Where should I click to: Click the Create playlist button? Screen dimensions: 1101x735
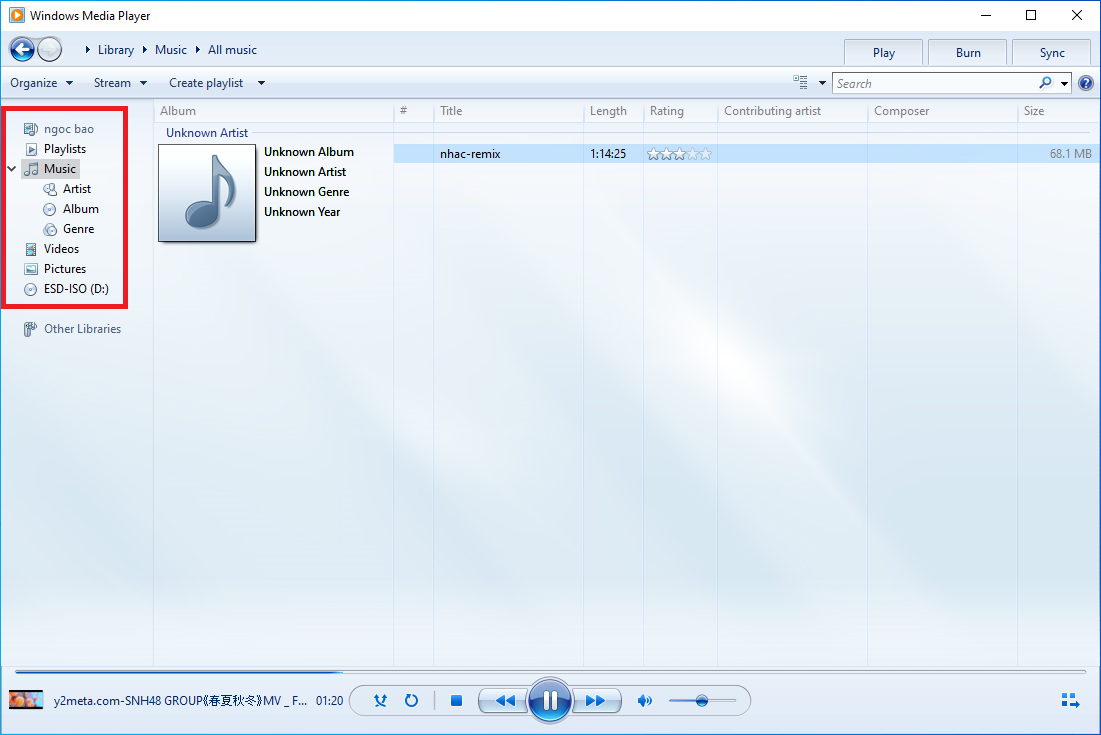pyautogui.click(x=206, y=83)
